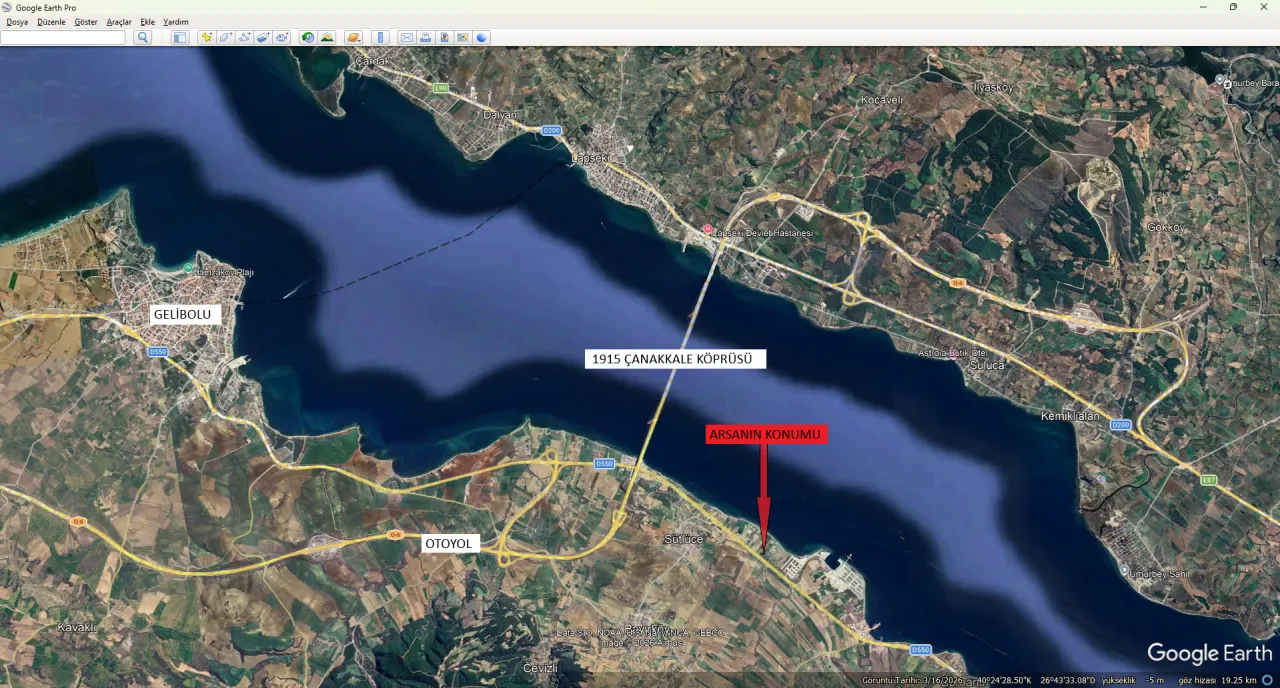Viewport: 1280px width, 688px height.
Task: Open the Araçlar menu
Action: tap(119, 21)
